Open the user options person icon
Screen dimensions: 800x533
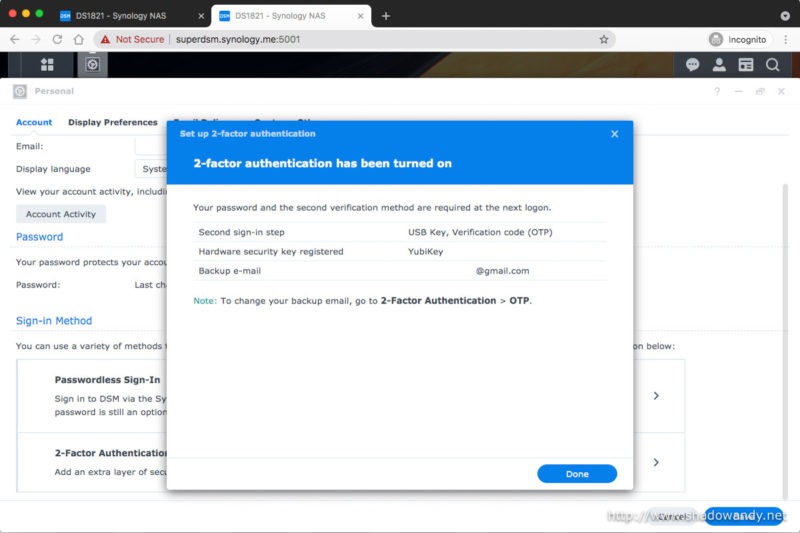click(719, 65)
